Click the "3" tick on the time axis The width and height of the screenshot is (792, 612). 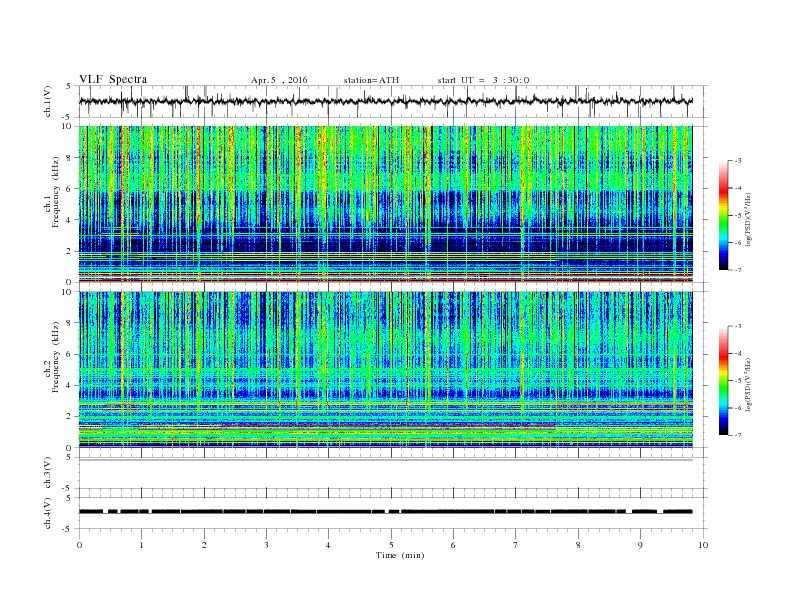tap(266, 545)
